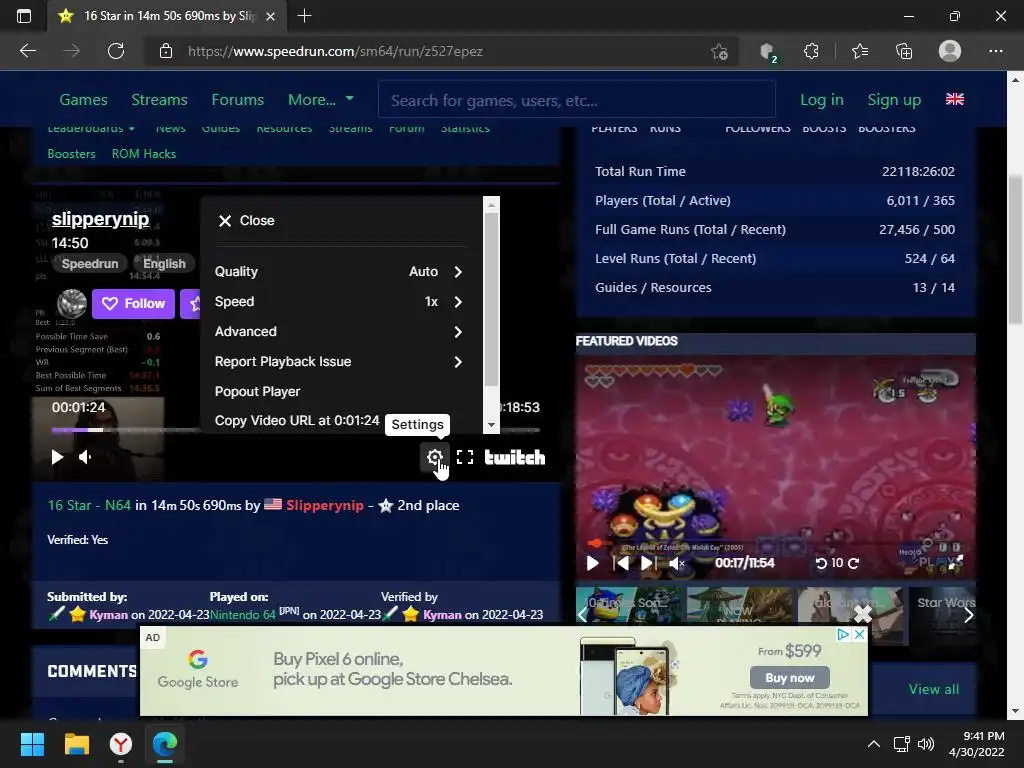Open the N64 platform link
This screenshot has height=768, width=1024.
click(118, 505)
